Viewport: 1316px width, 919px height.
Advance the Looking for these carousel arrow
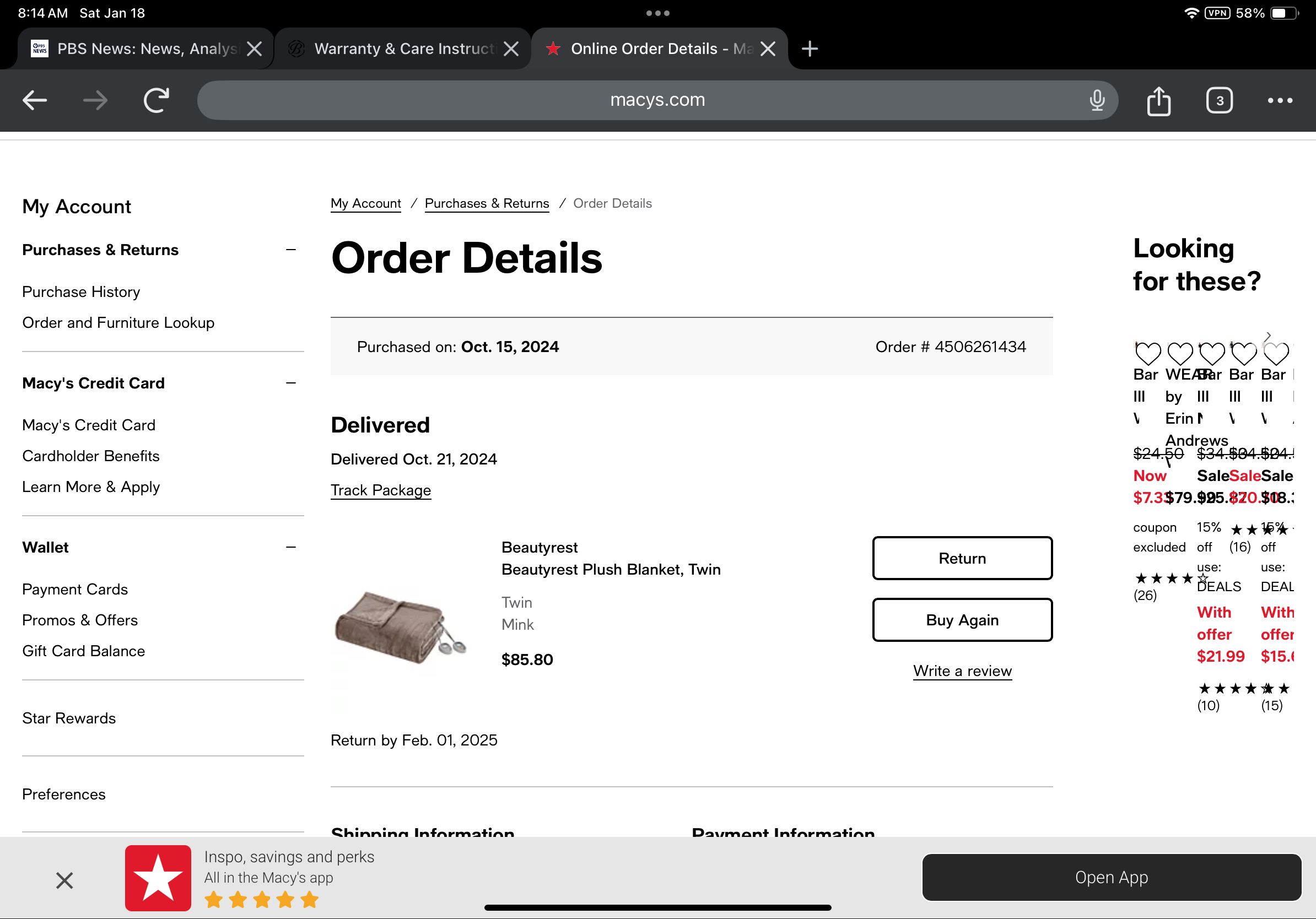pyautogui.click(x=1268, y=336)
